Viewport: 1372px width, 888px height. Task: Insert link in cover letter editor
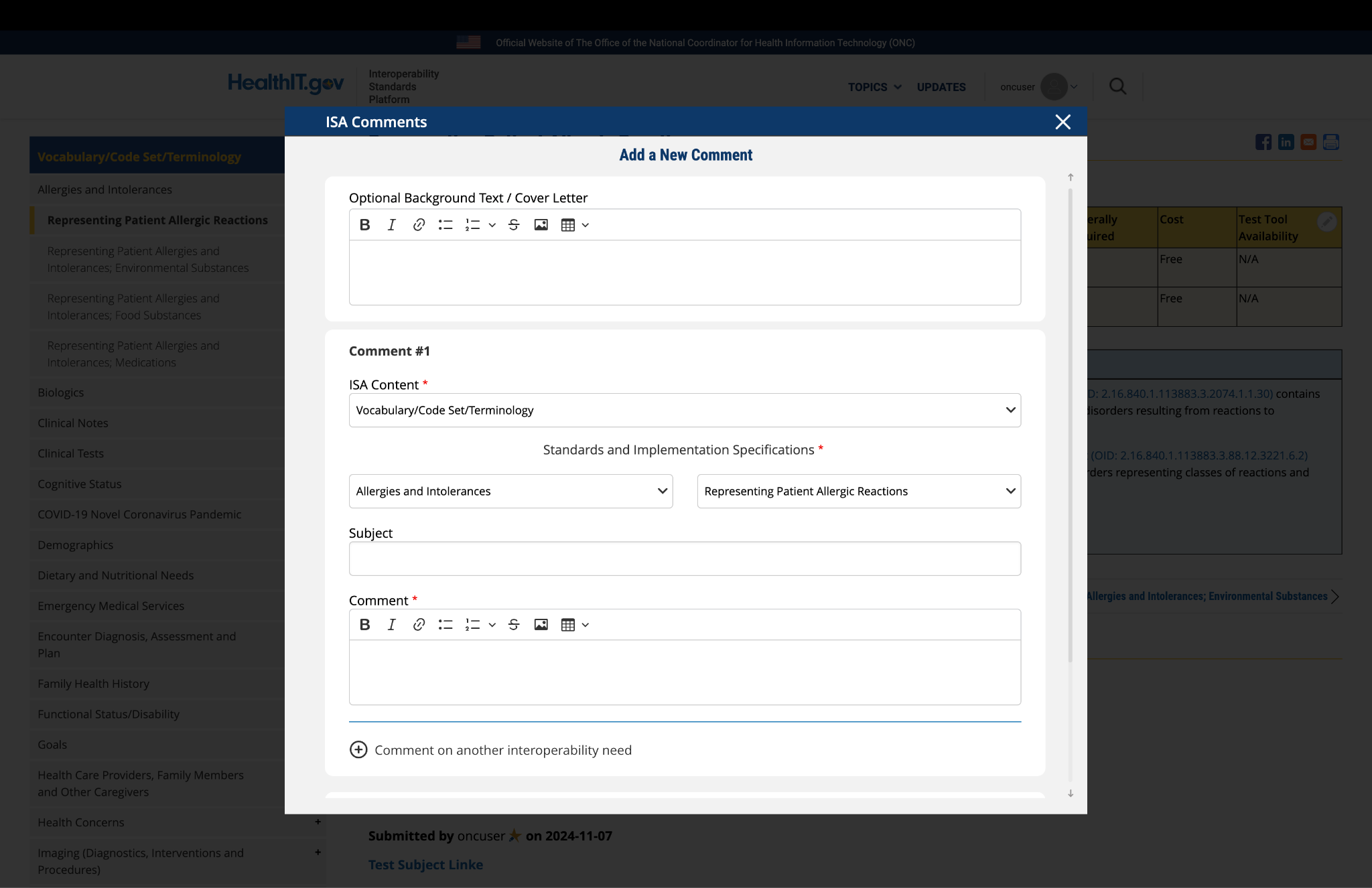pos(419,225)
